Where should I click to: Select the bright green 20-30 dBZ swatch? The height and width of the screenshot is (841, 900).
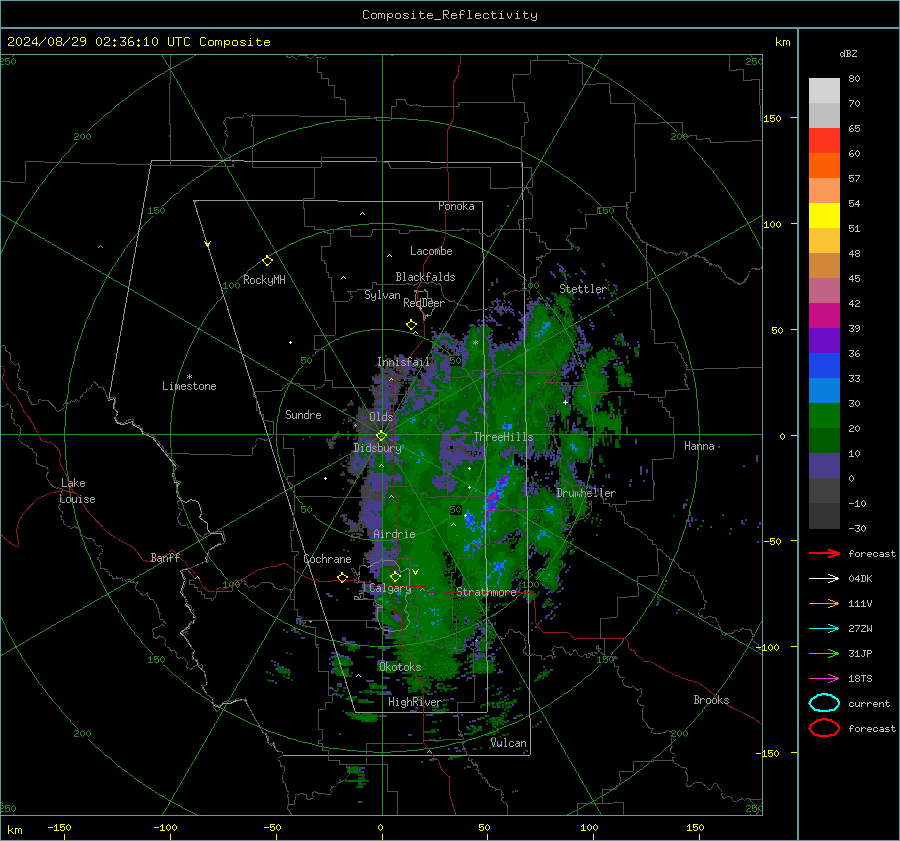824,416
